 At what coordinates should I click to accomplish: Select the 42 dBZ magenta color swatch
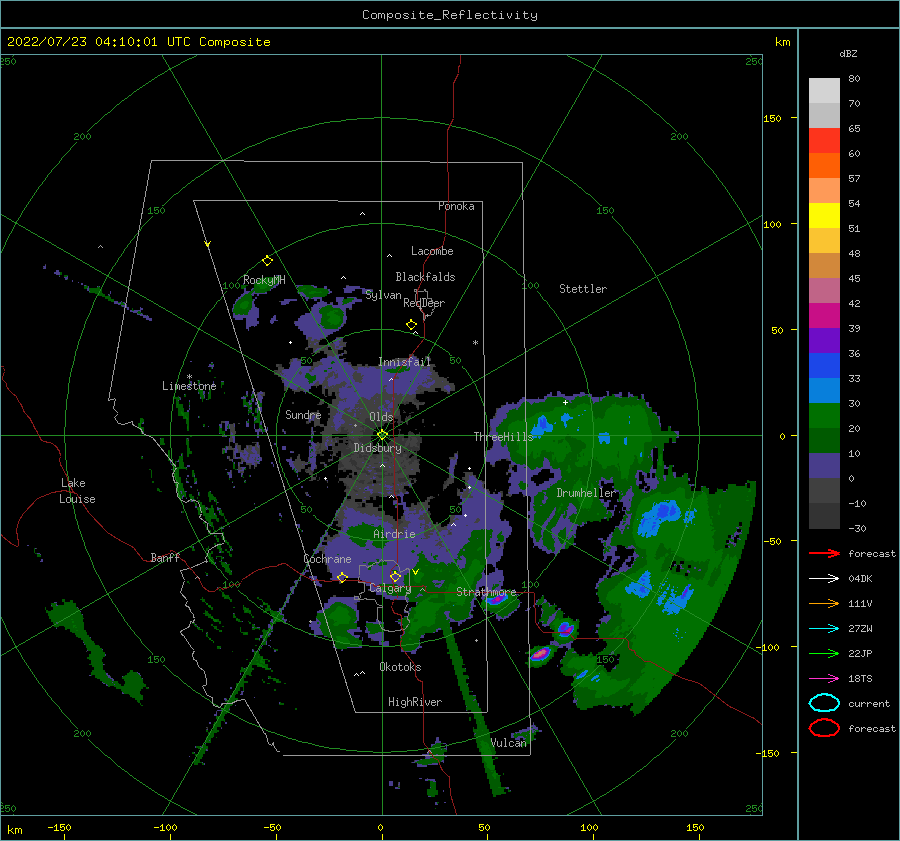824,315
